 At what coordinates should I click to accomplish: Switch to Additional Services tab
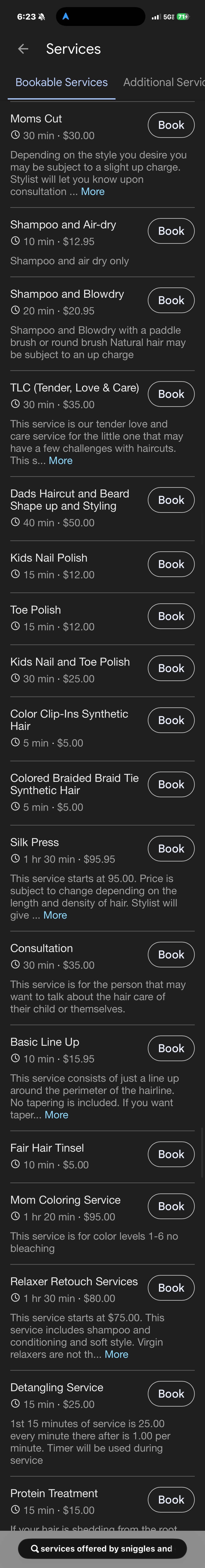pos(164,82)
